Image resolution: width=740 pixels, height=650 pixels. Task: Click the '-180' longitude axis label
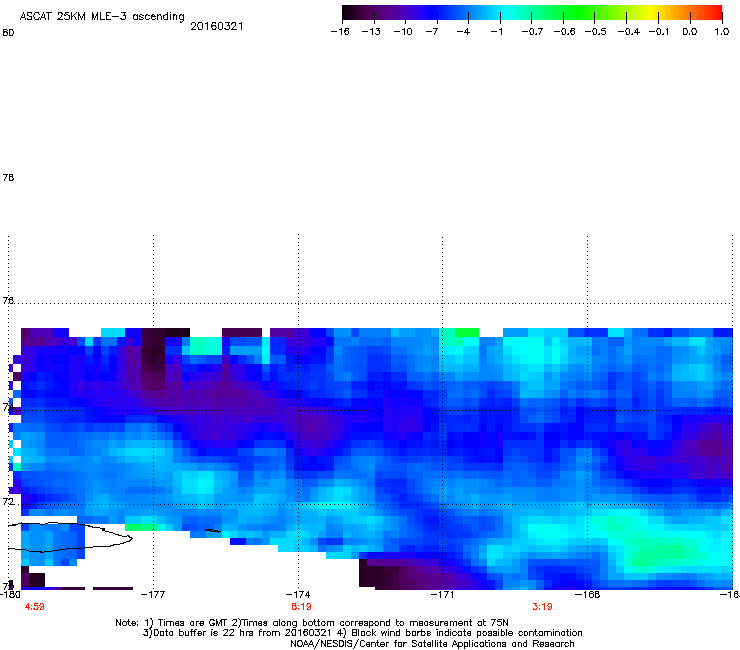point(10,594)
